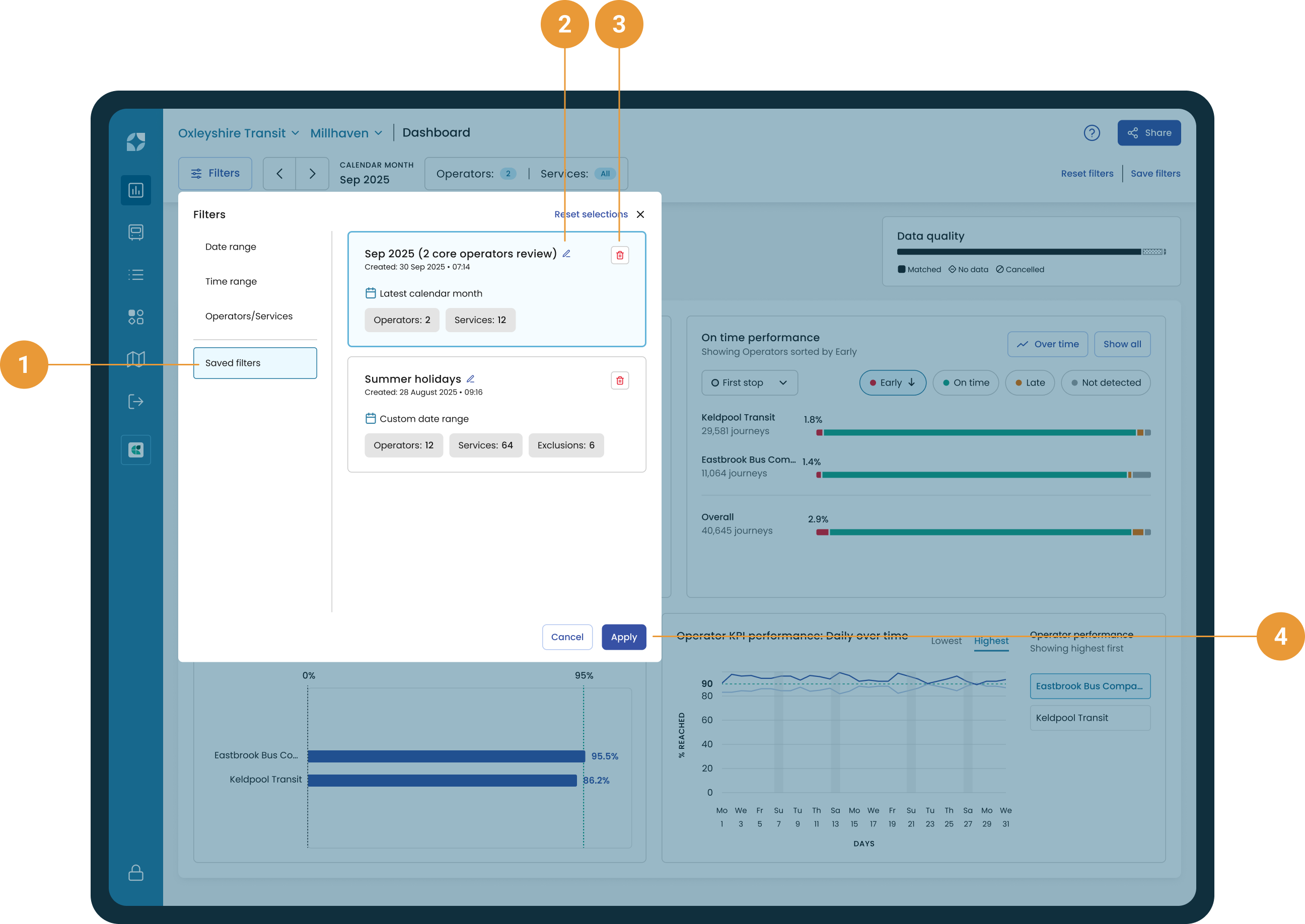Go to next calendar month arrow

(312, 174)
